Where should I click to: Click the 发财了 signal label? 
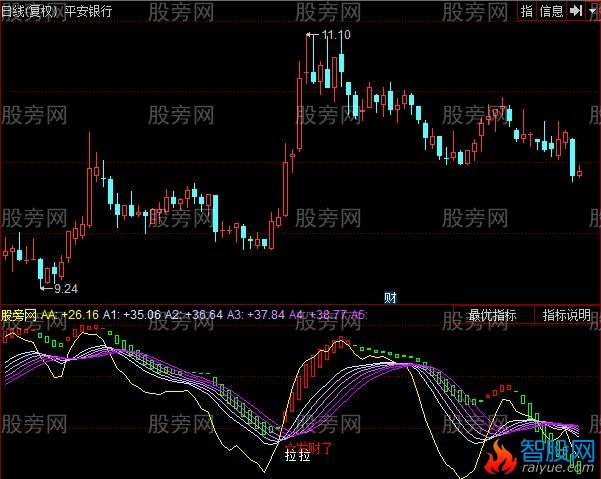[x=315, y=447]
